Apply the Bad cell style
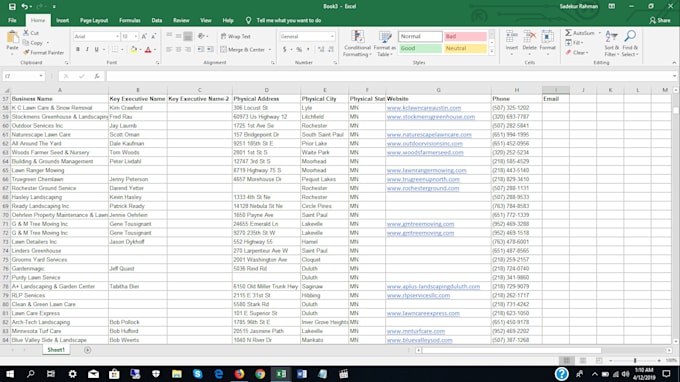 [465, 36]
